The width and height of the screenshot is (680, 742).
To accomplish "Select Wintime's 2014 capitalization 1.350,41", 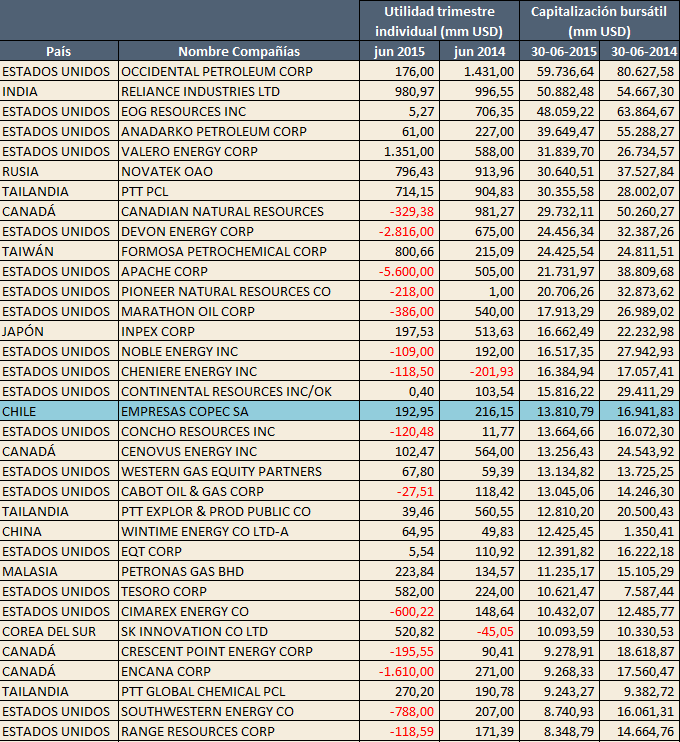I will click(x=640, y=531).
